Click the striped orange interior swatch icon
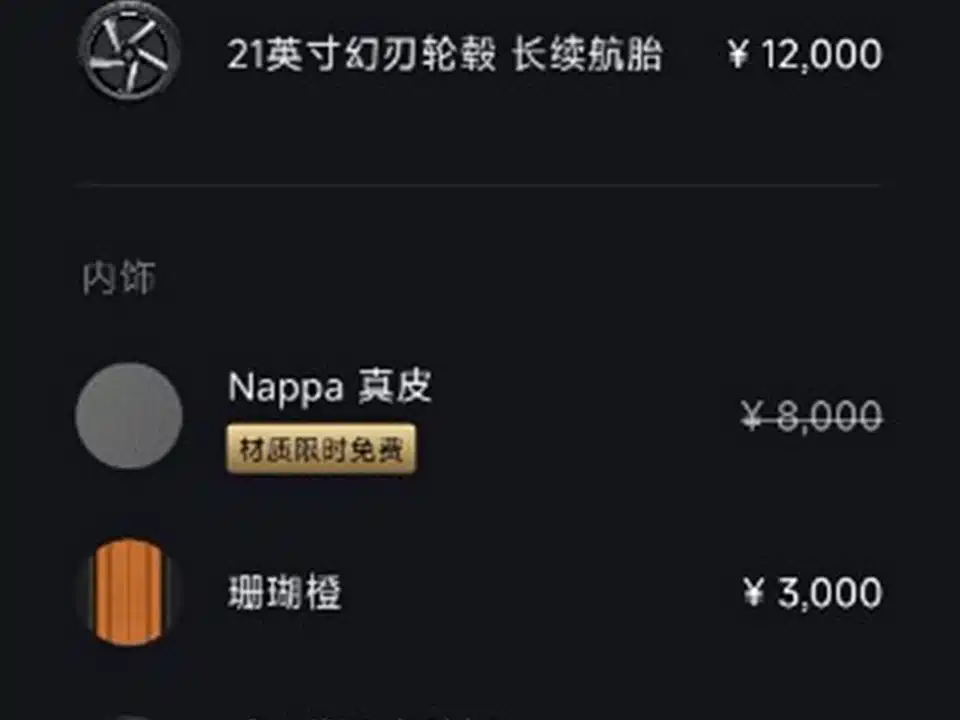The width and height of the screenshot is (960, 720). [x=127, y=590]
